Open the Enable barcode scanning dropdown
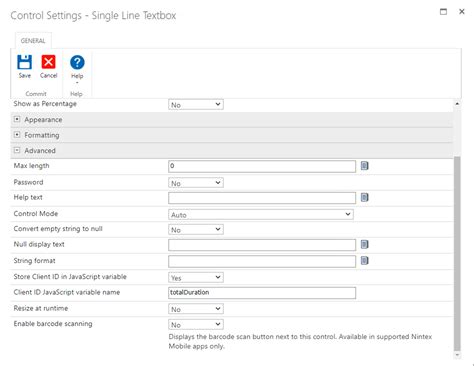The width and height of the screenshot is (474, 366). click(x=196, y=324)
